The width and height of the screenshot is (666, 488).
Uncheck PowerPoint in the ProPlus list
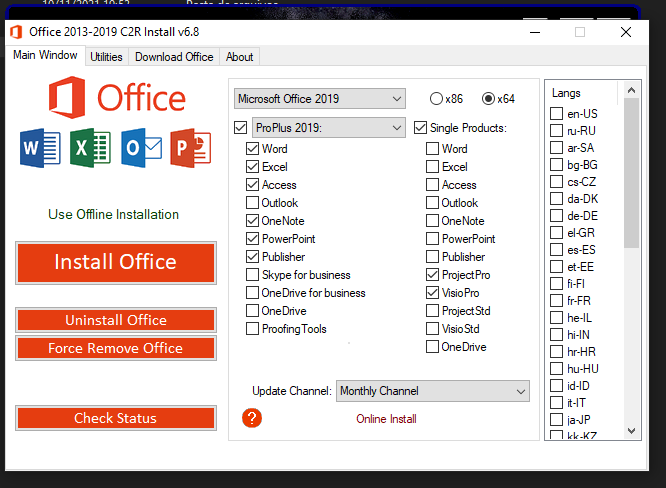252,239
